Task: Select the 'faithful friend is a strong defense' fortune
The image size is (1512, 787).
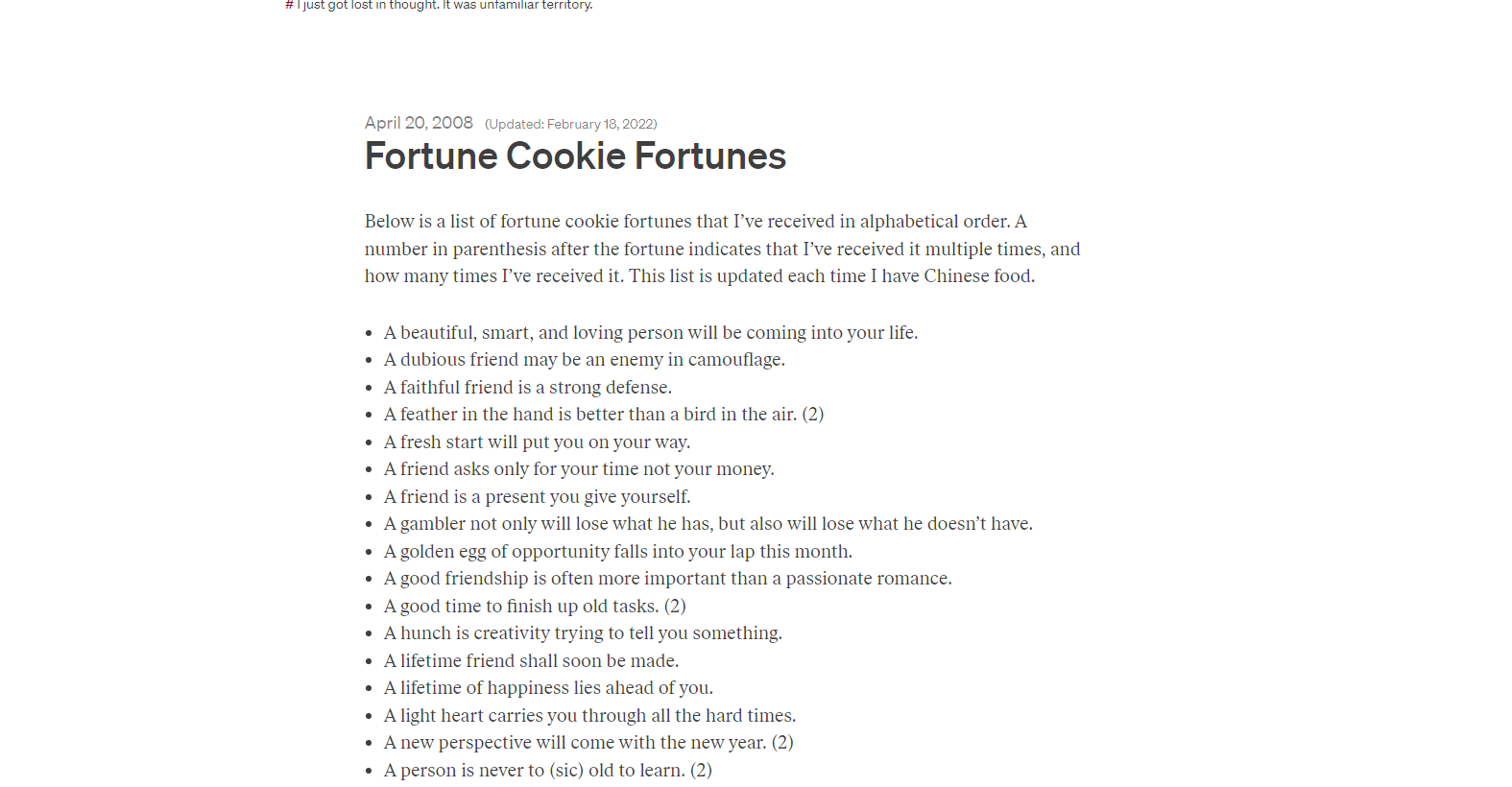Action: (527, 388)
